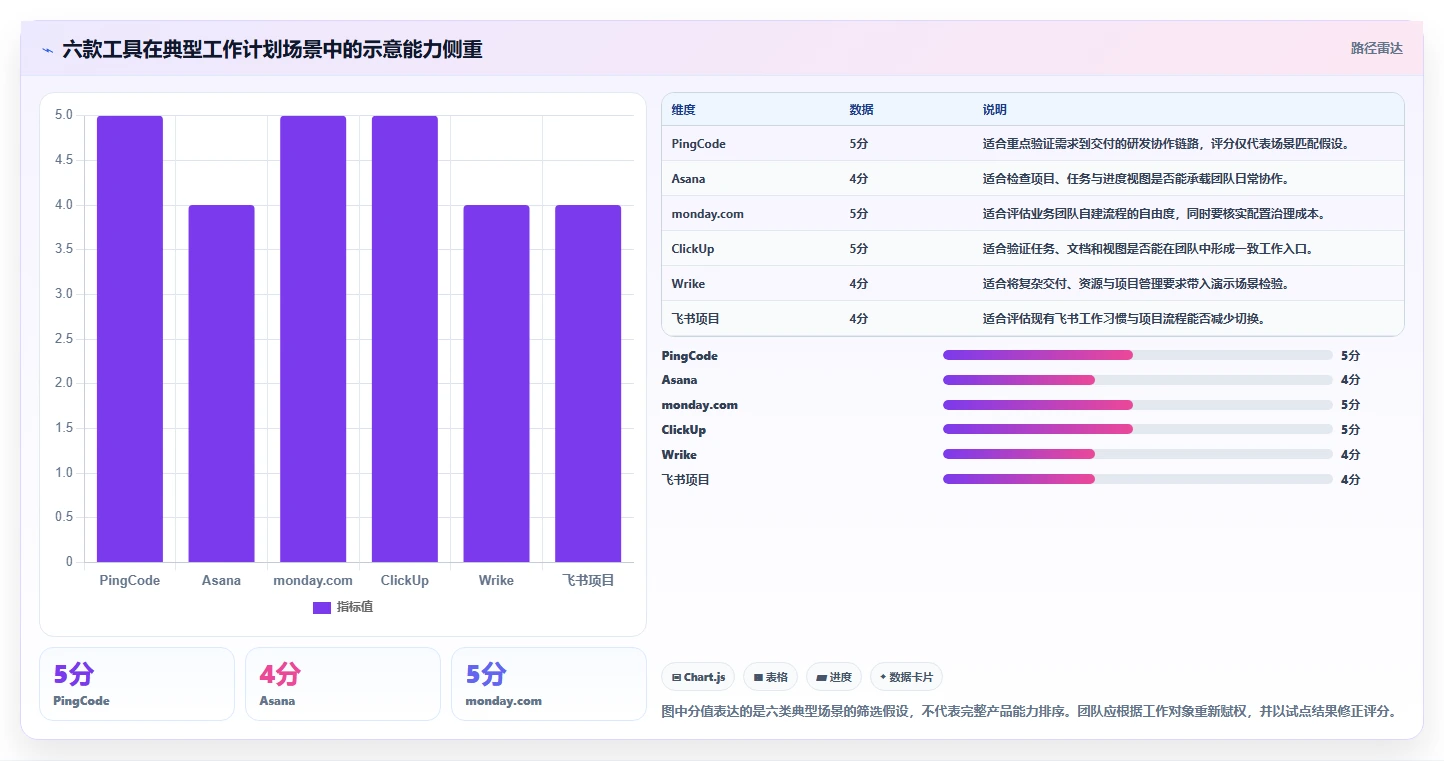Click the ClickUp label on the chart x-axis
Screen dimensions: 1444x761
405,581
